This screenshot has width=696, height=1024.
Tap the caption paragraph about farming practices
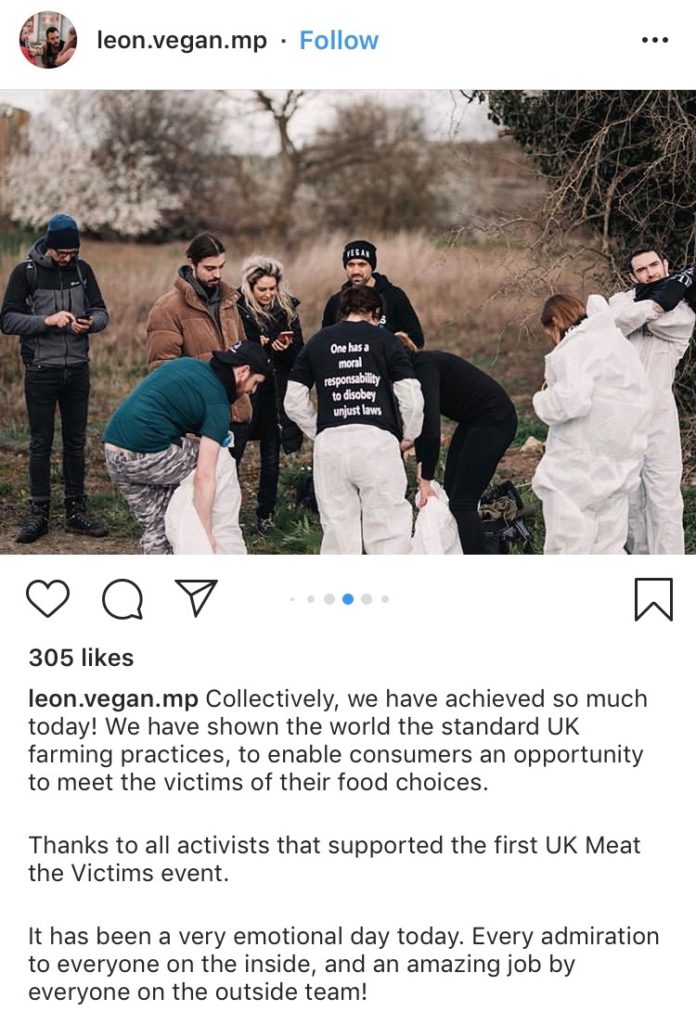(x=338, y=741)
